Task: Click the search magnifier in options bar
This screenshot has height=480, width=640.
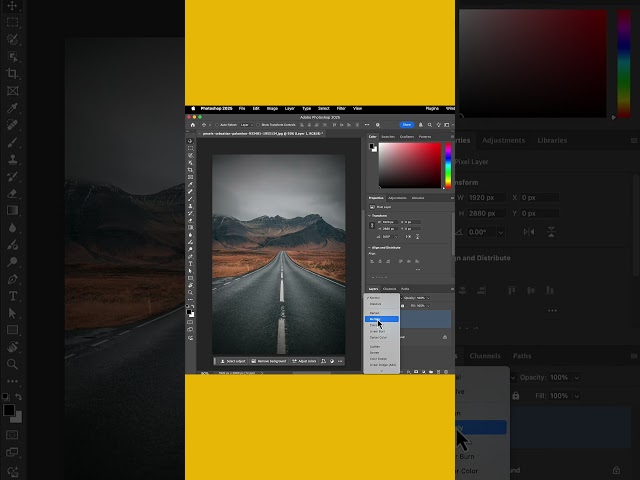Action: (430, 125)
